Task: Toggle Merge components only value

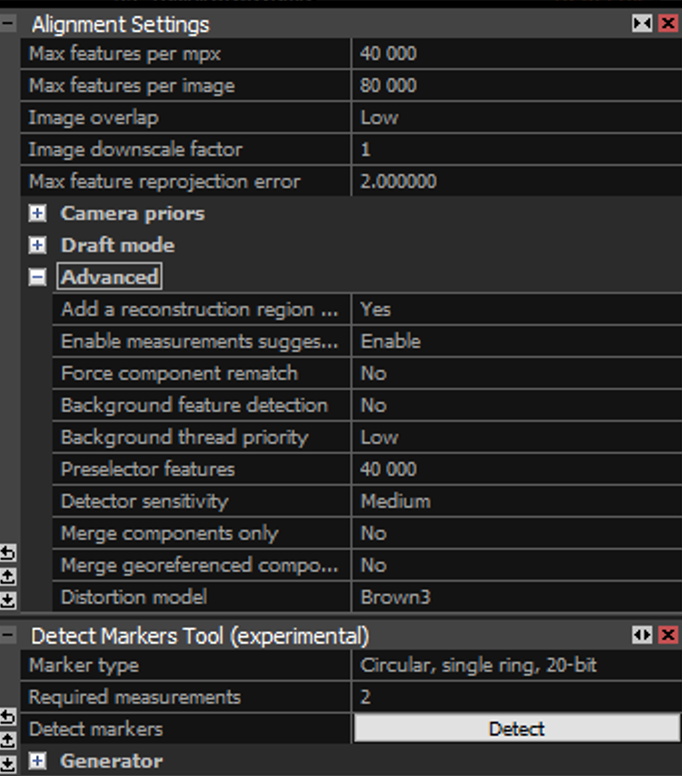Action: [515, 533]
